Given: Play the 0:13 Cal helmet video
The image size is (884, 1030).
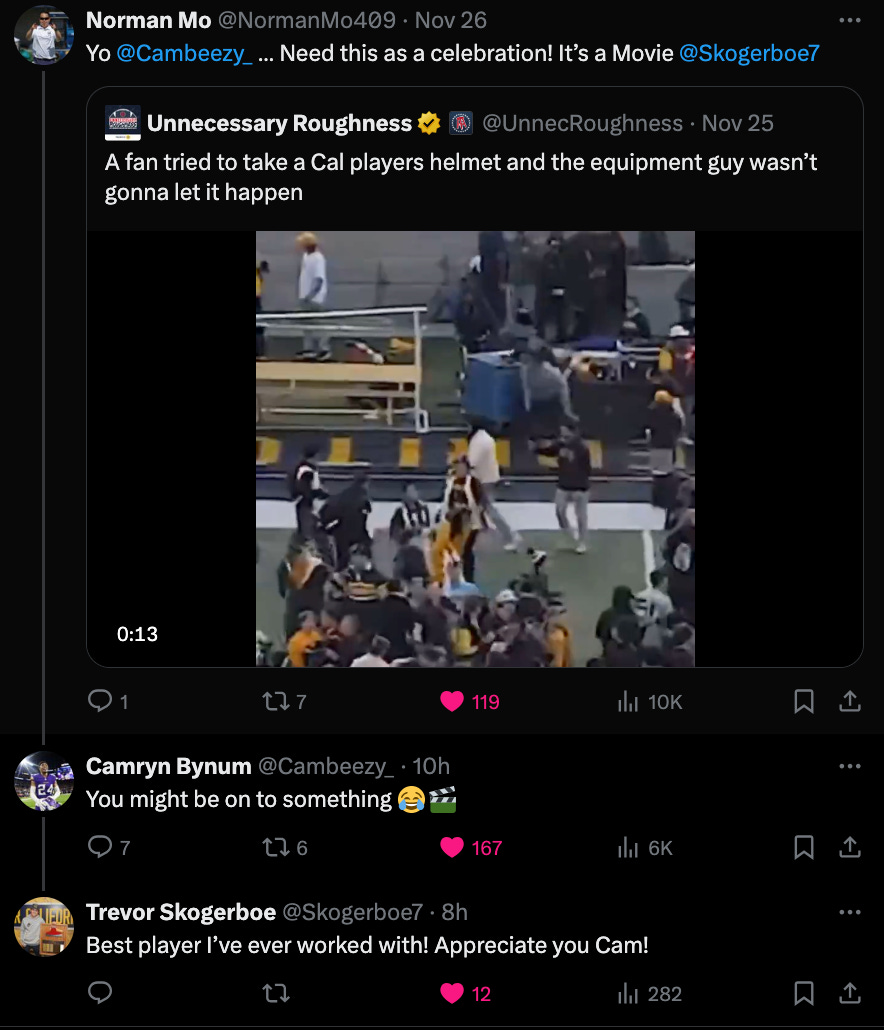Looking at the screenshot, I should [475, 449].
